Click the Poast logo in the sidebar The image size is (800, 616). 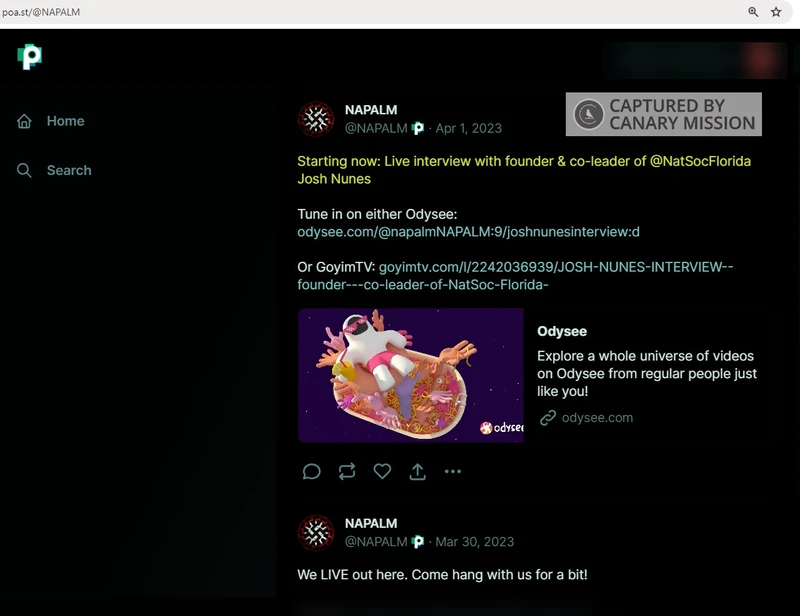[30, 57]
